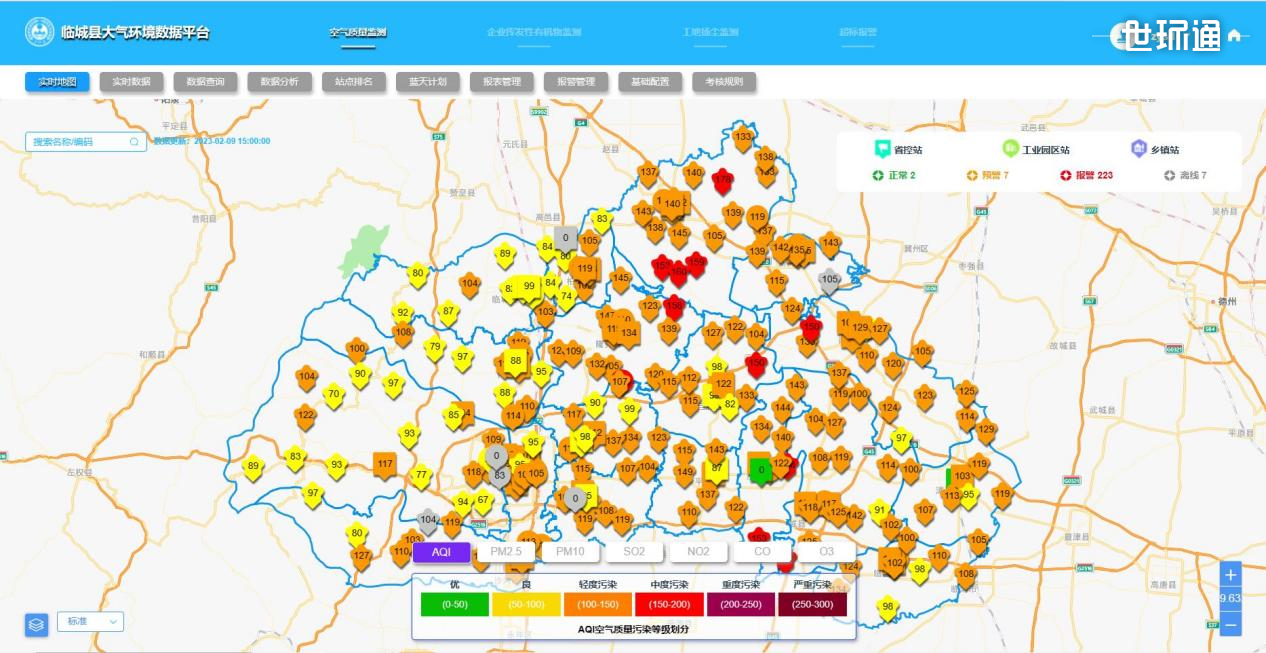Zoom out the map with minus button

[x=1231, y=624]
